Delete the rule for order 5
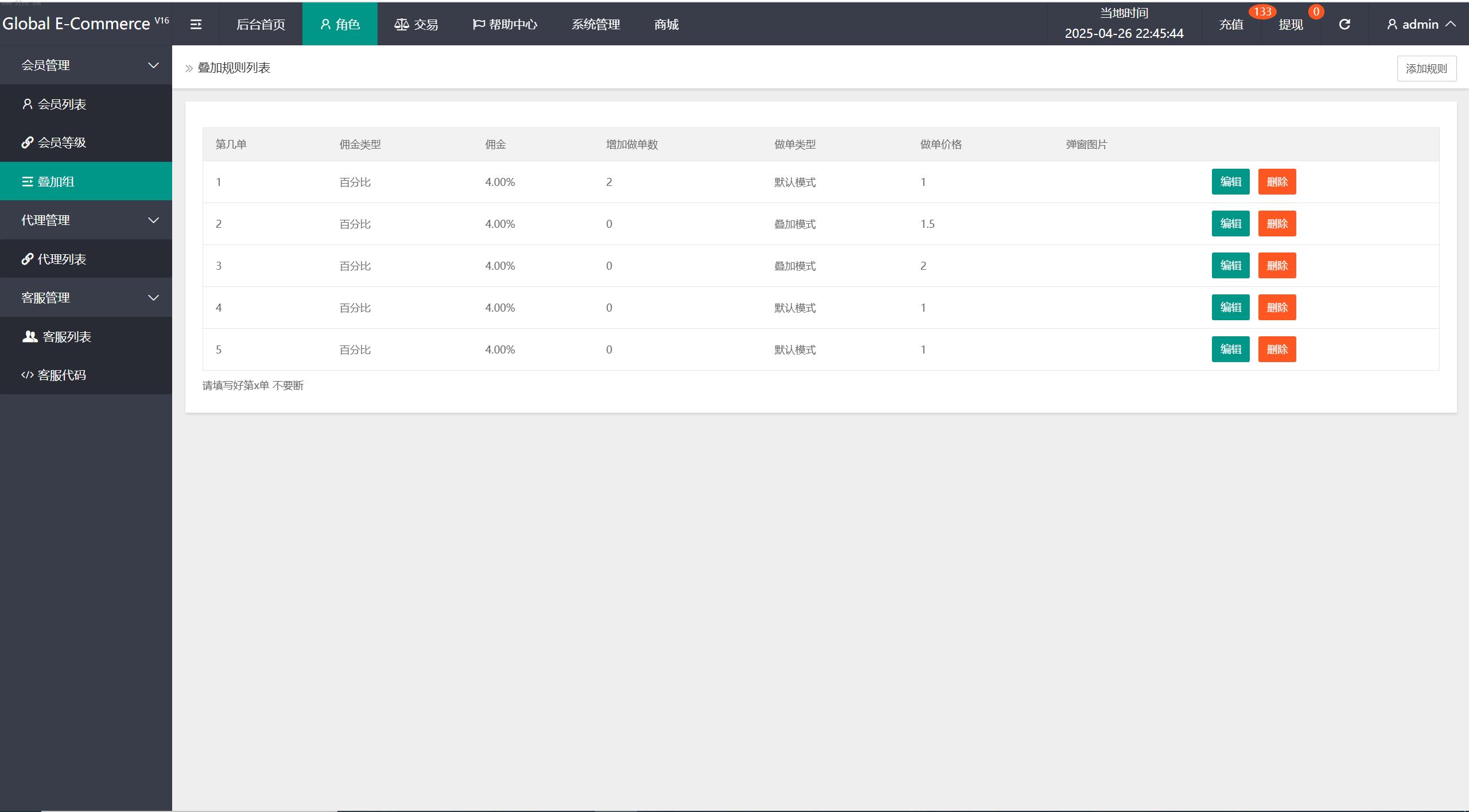 pyautogui.click(x=1277, y=349)
